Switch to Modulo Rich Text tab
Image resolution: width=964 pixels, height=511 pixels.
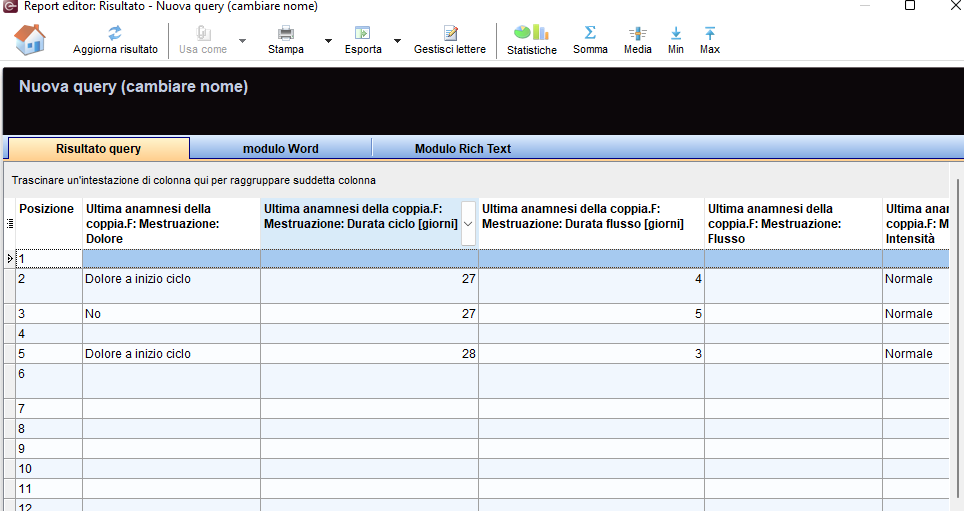tap(462, 149)
